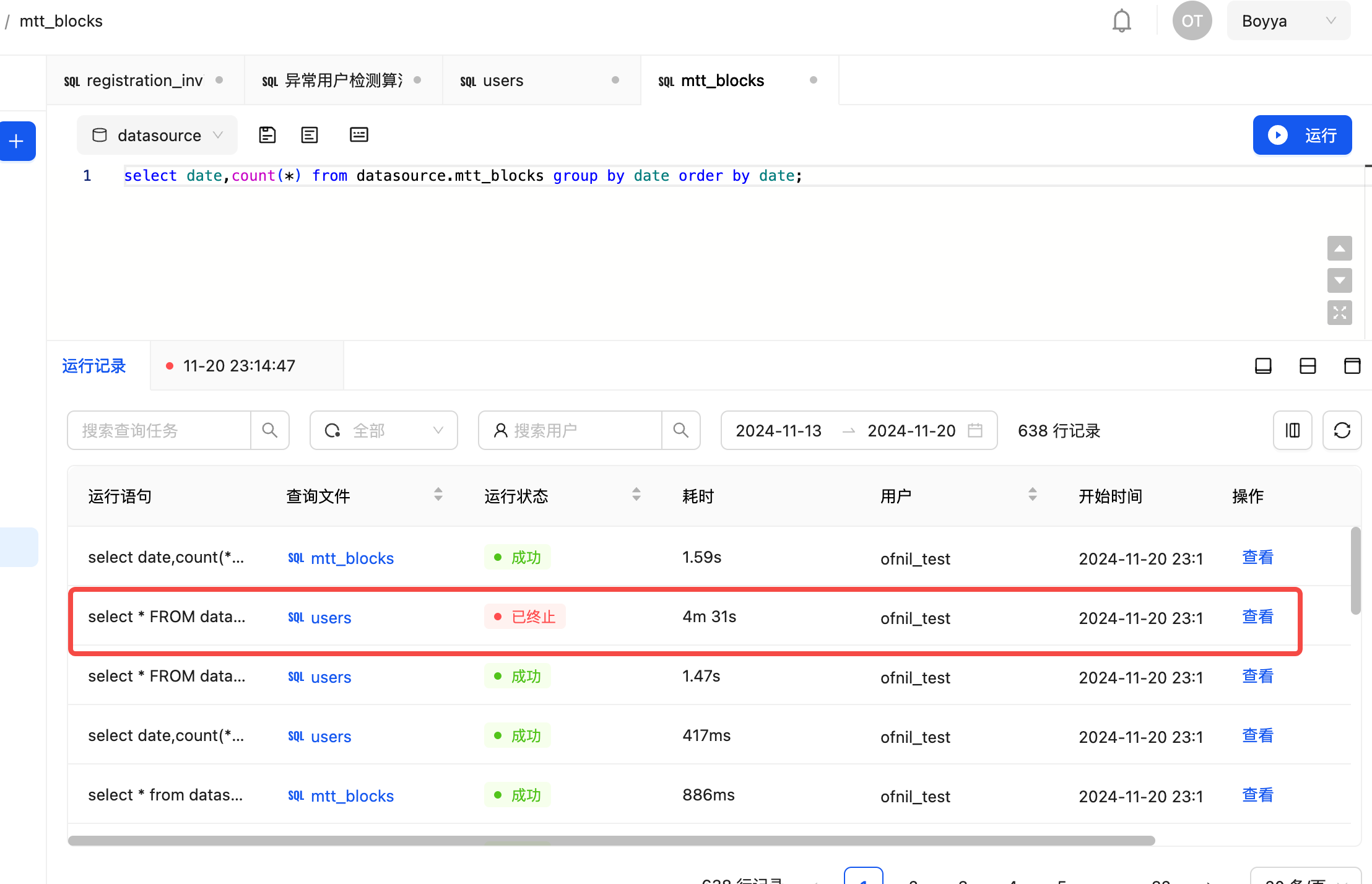Click the 成功 badge in the 1.59s row

point(518,557)
